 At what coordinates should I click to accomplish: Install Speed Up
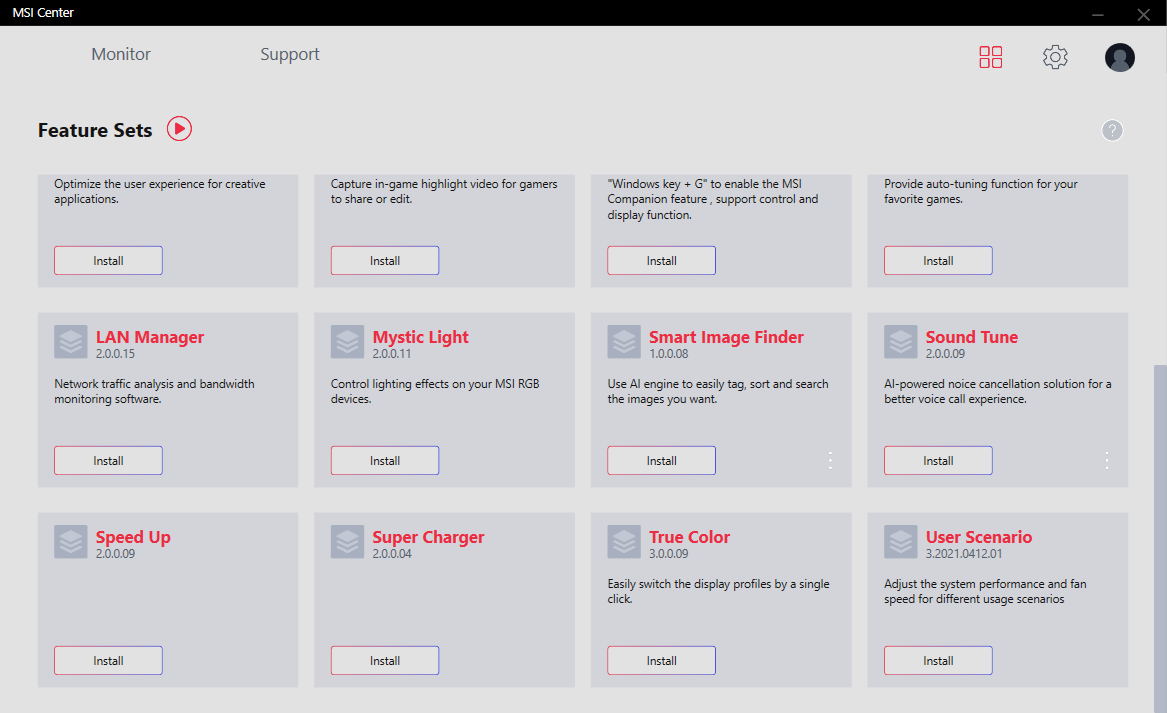click(108, 661)
